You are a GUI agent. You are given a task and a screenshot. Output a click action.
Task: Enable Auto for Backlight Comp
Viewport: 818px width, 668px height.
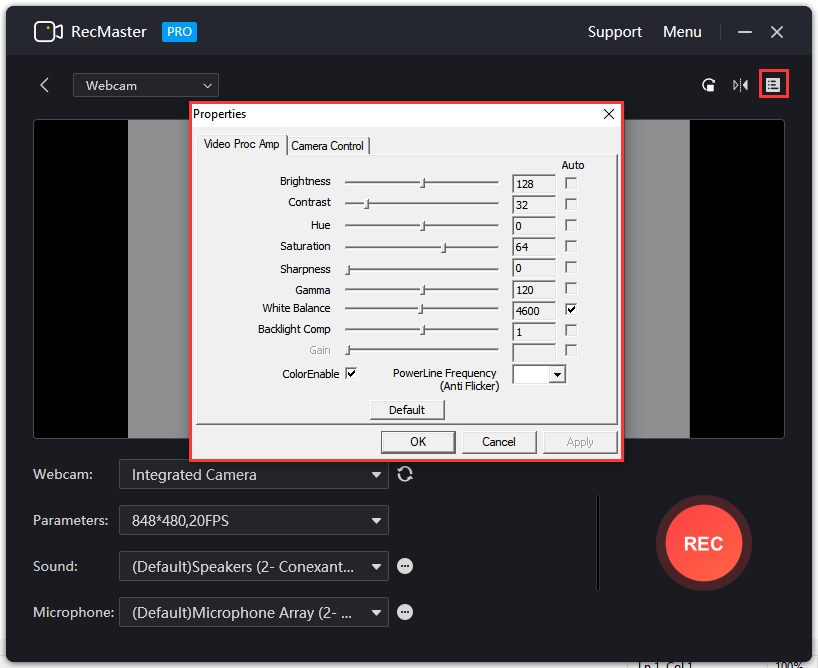(x=571, y=330)
